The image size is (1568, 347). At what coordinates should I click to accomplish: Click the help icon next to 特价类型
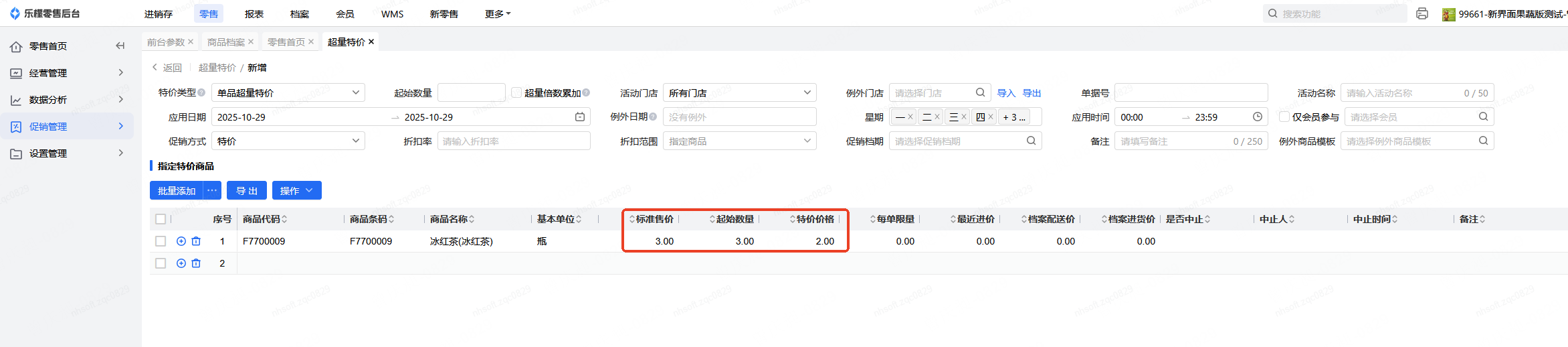(x=201, y=92)
